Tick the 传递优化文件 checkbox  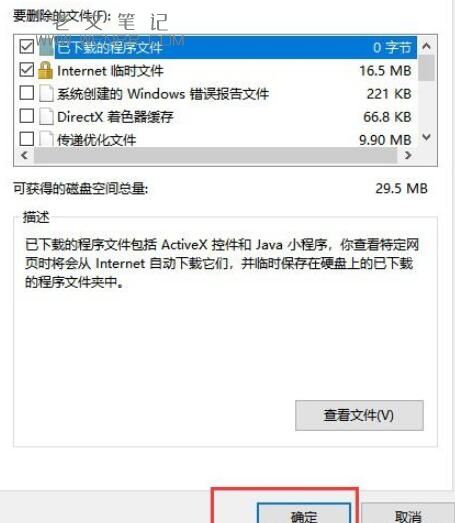[x=26, y=139]
